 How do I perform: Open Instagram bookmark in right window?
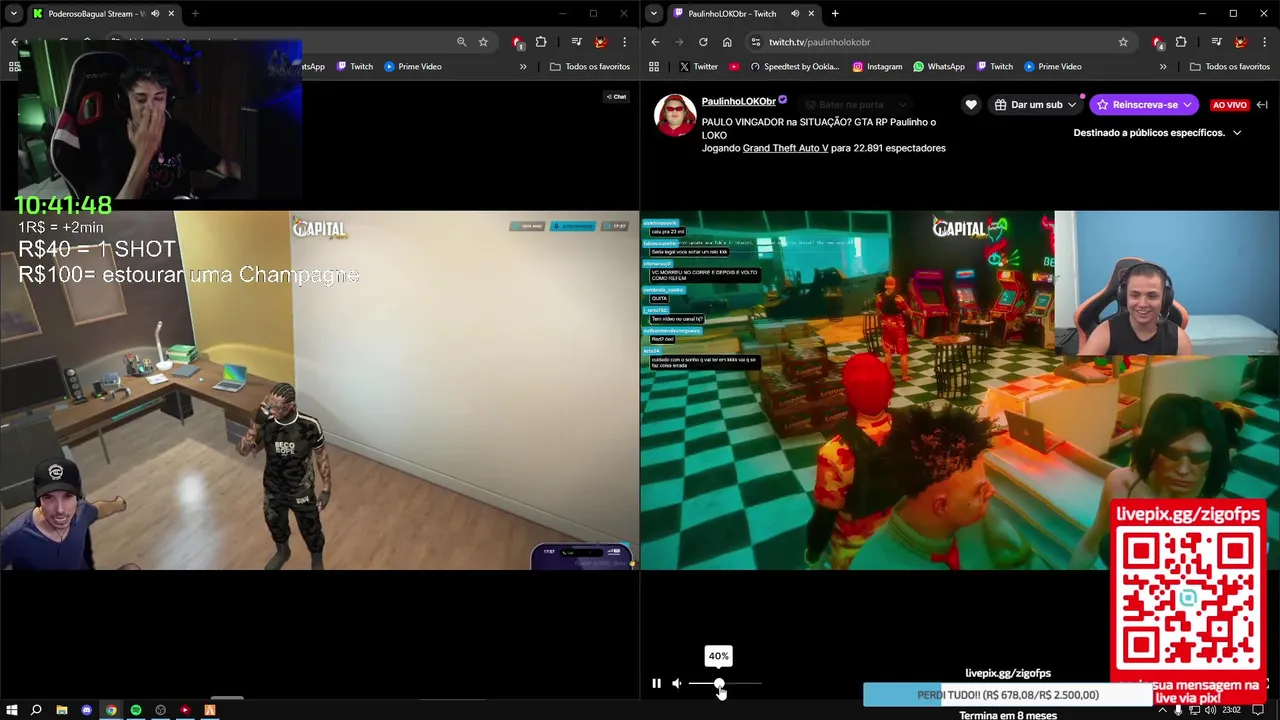[877, 67]
